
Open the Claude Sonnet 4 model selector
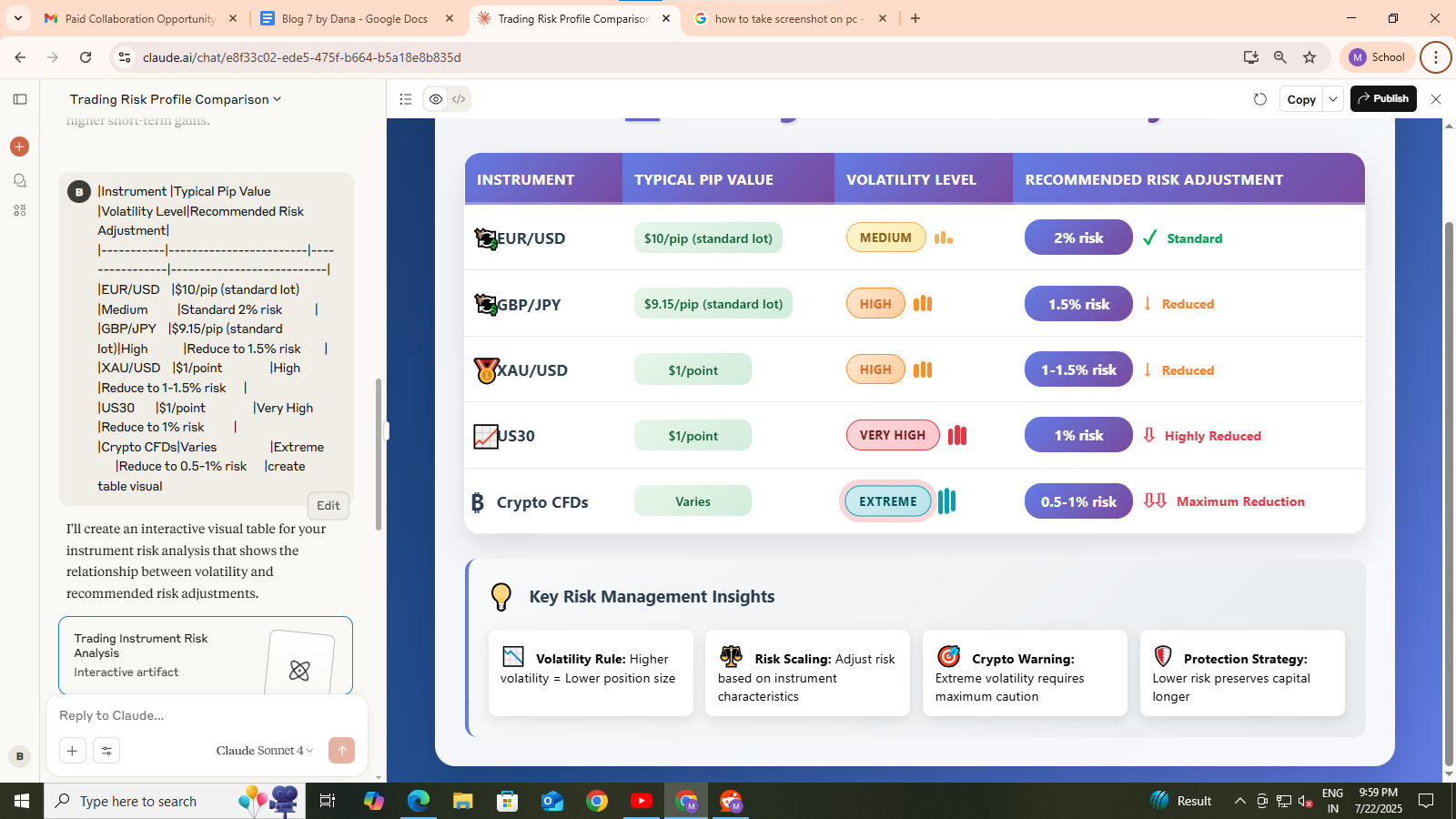click(x=264, y=751)
